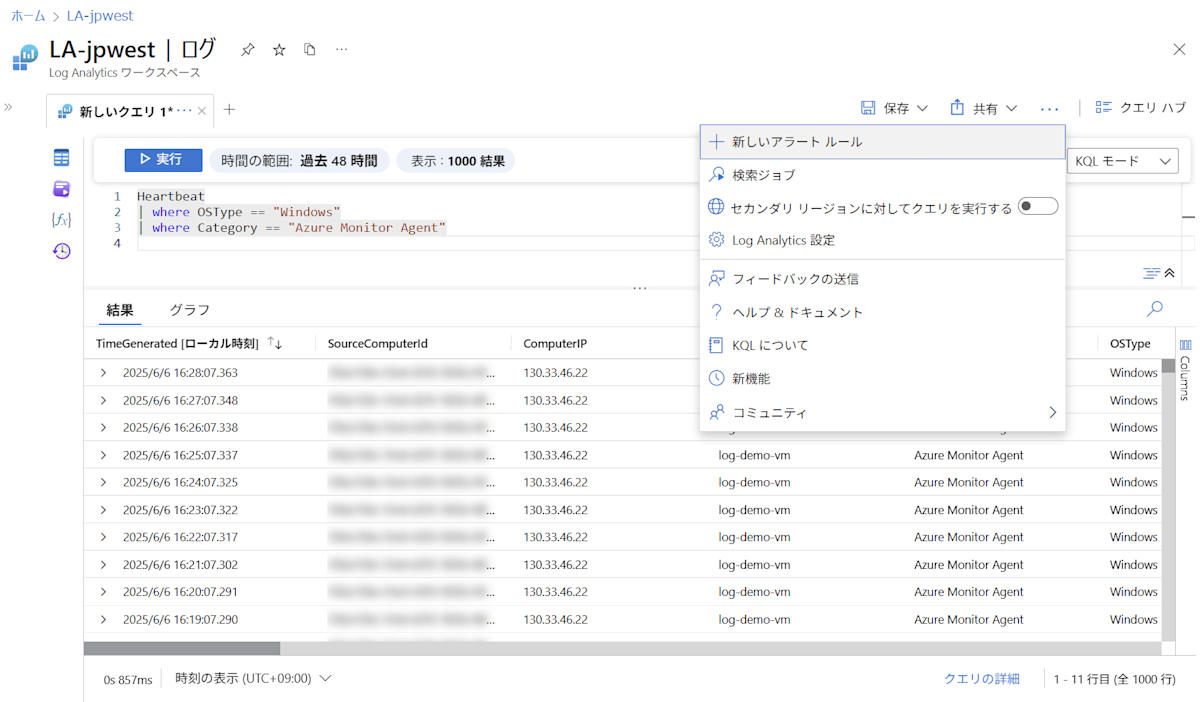Expand the row 2025/6/6 16:24:07.325

tap(103, 482)
